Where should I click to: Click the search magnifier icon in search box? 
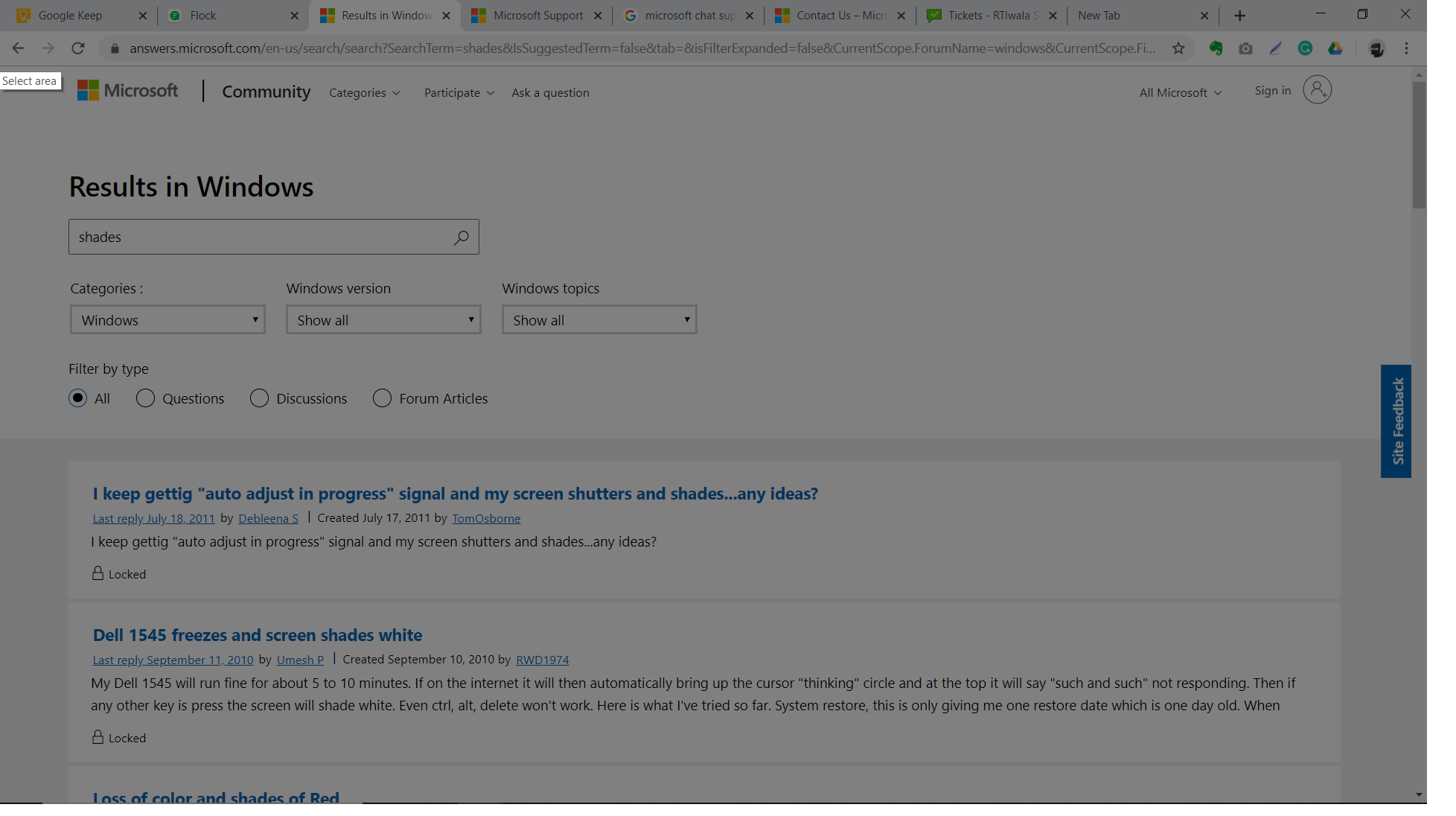point(462,238)
